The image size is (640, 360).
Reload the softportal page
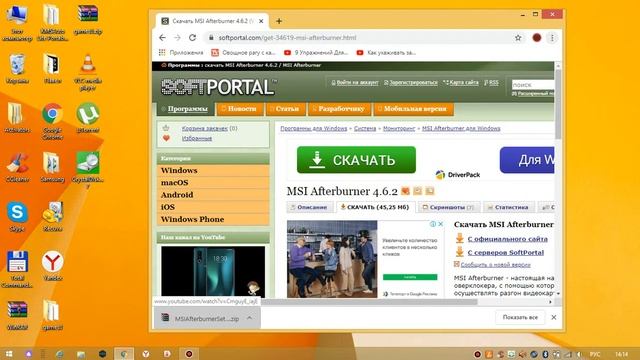tap(192, 38)
